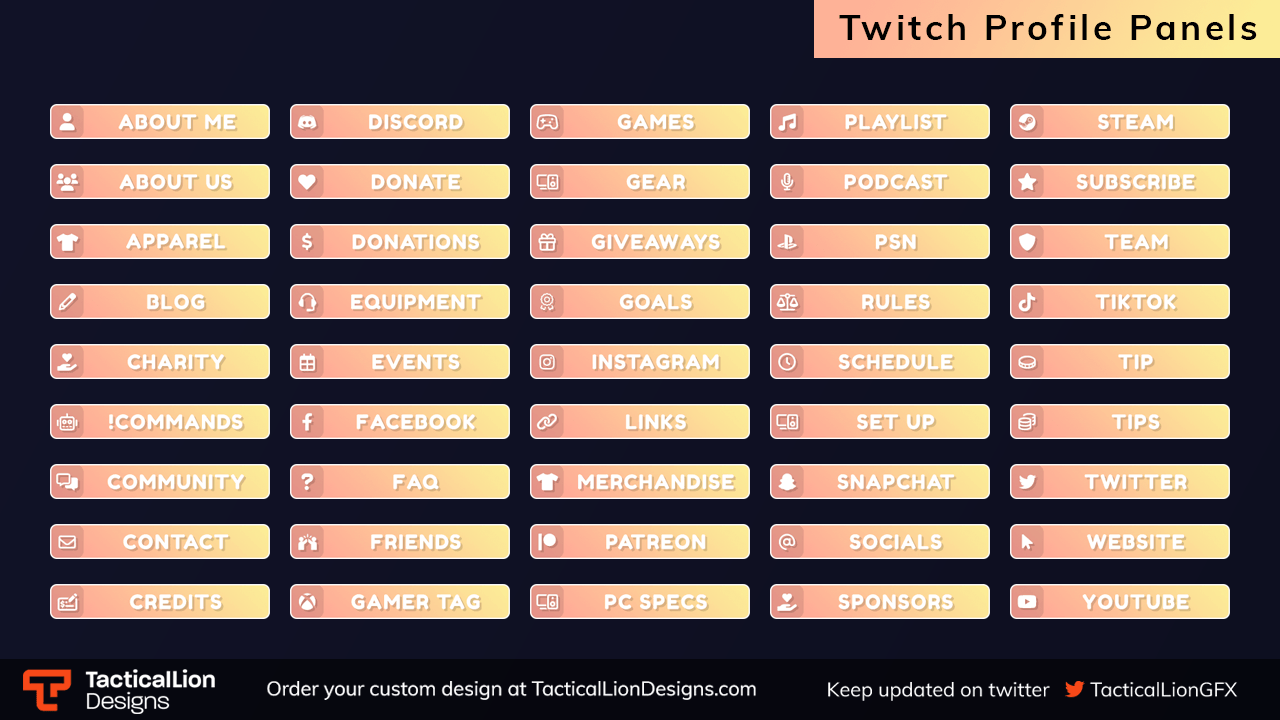Click the PlayStation PSN icon
This screenshot has height=720, width=1280.
(787, 242)
